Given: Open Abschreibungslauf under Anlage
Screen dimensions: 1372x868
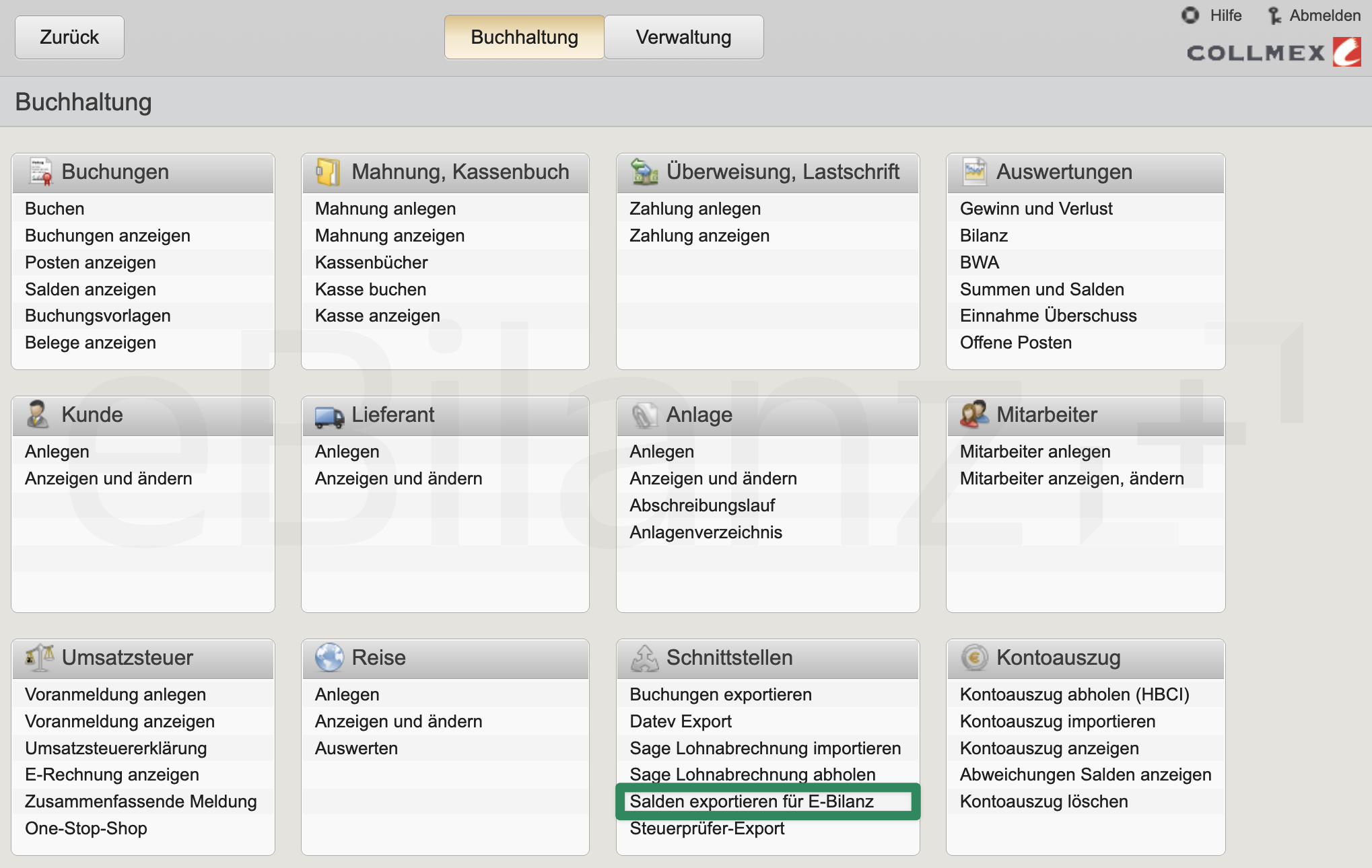Looking at the screenshot, I should pyautogui.click(x=702, y=505).
